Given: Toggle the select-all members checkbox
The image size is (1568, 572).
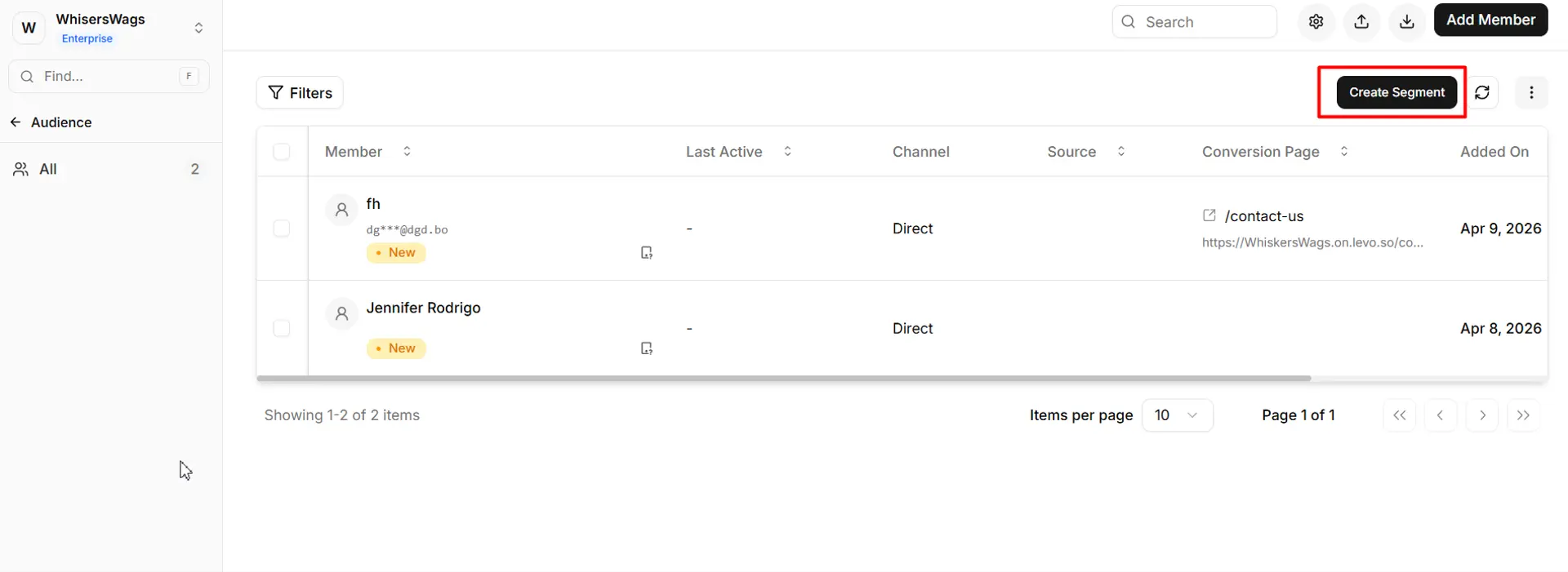Looking at the screenshot, I should (x=282, y=152).
